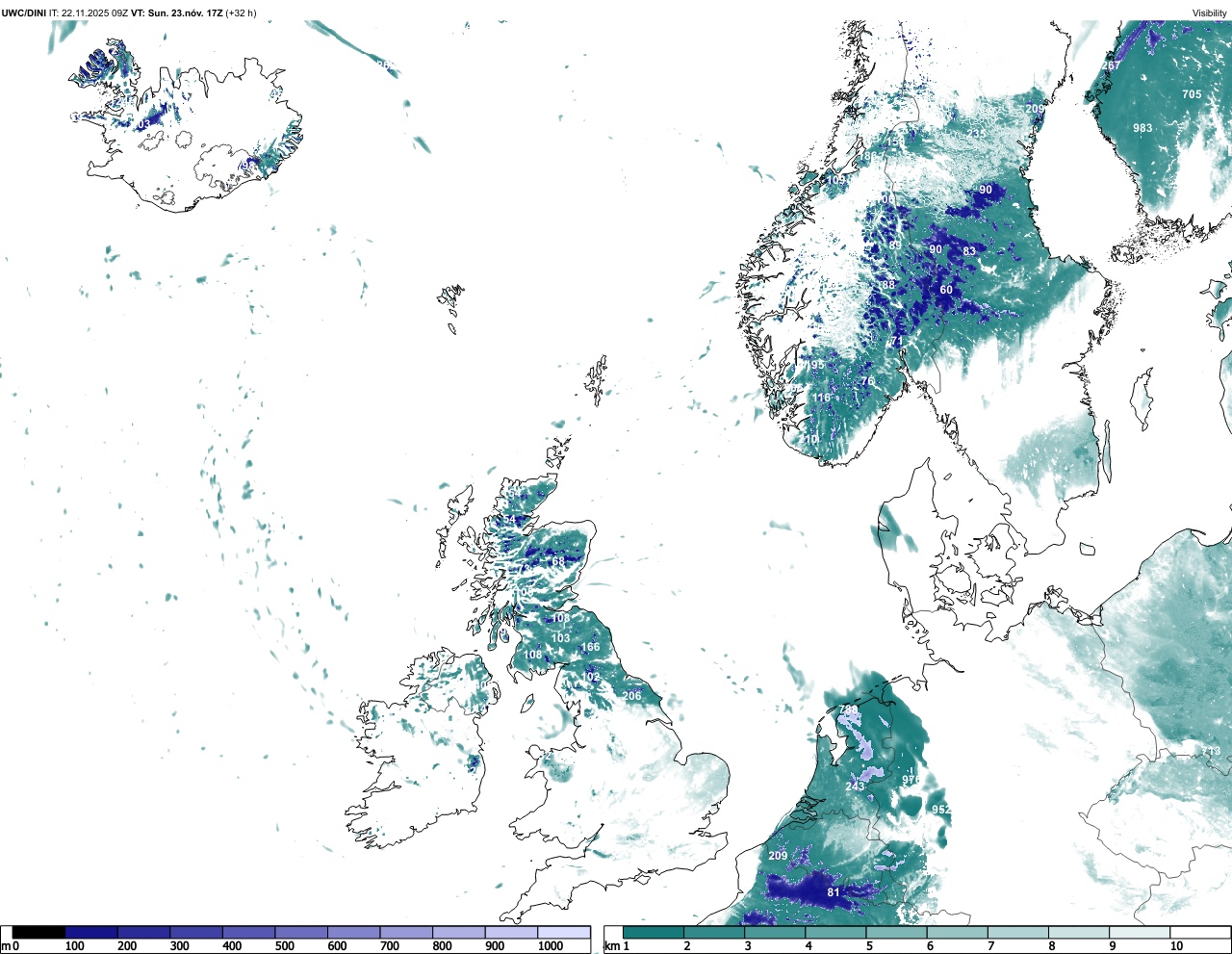The image size is (1232, 954).
Task: Pick the 500–600 m legend color segment
Action: (301, 932)
